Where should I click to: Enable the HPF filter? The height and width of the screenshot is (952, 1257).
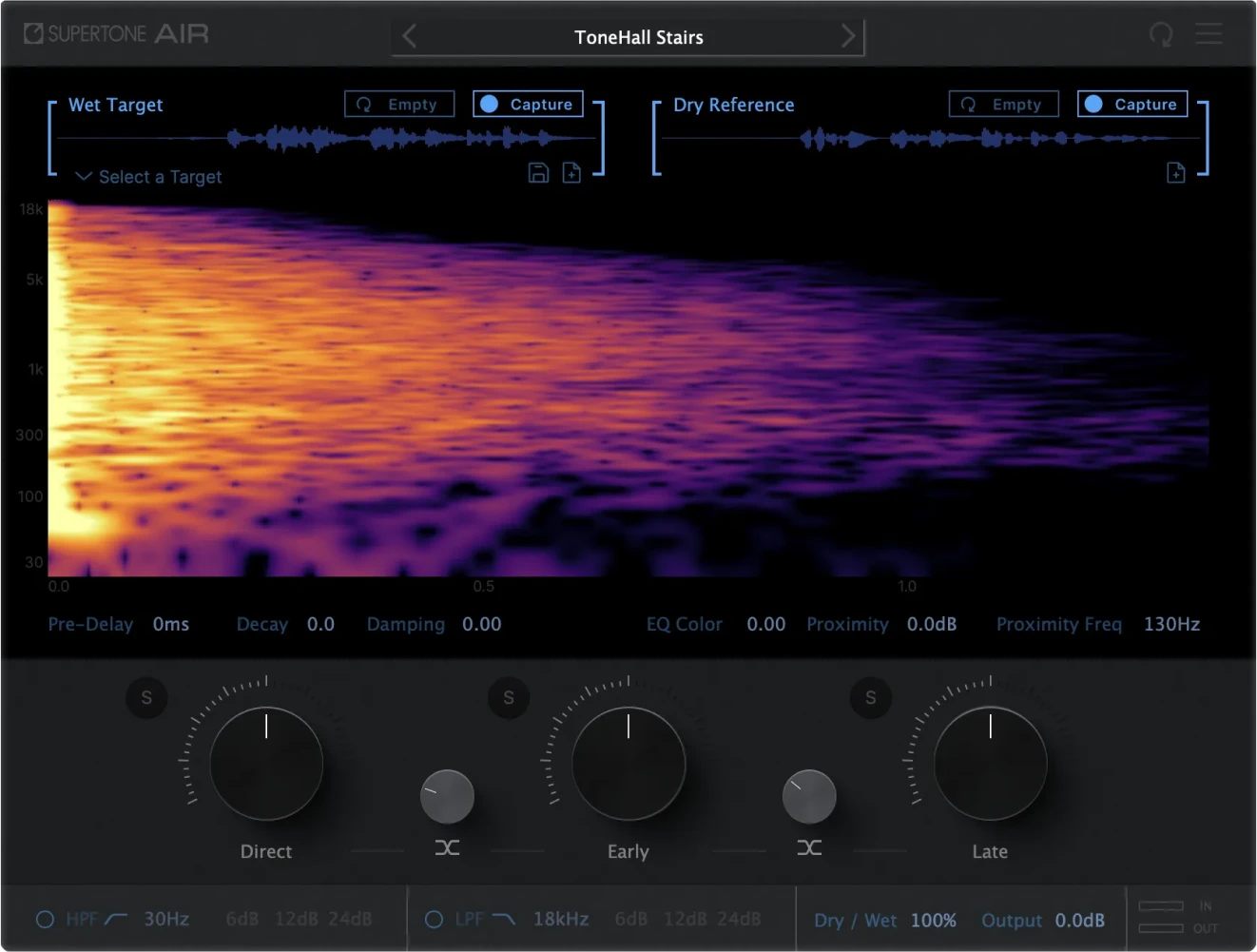point(45,920)
